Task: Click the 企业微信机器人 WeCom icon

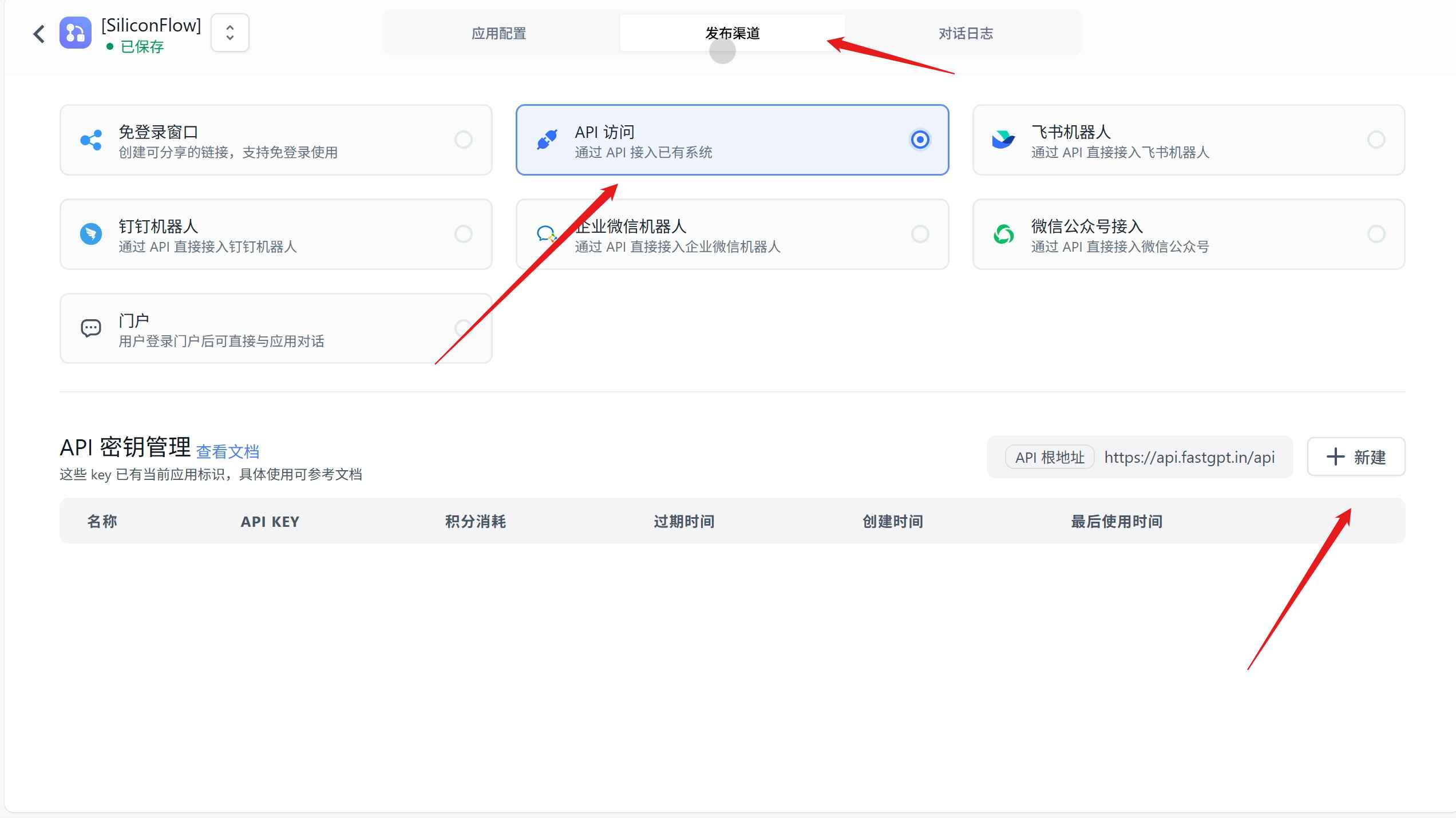Action: (x=547, y=234)
